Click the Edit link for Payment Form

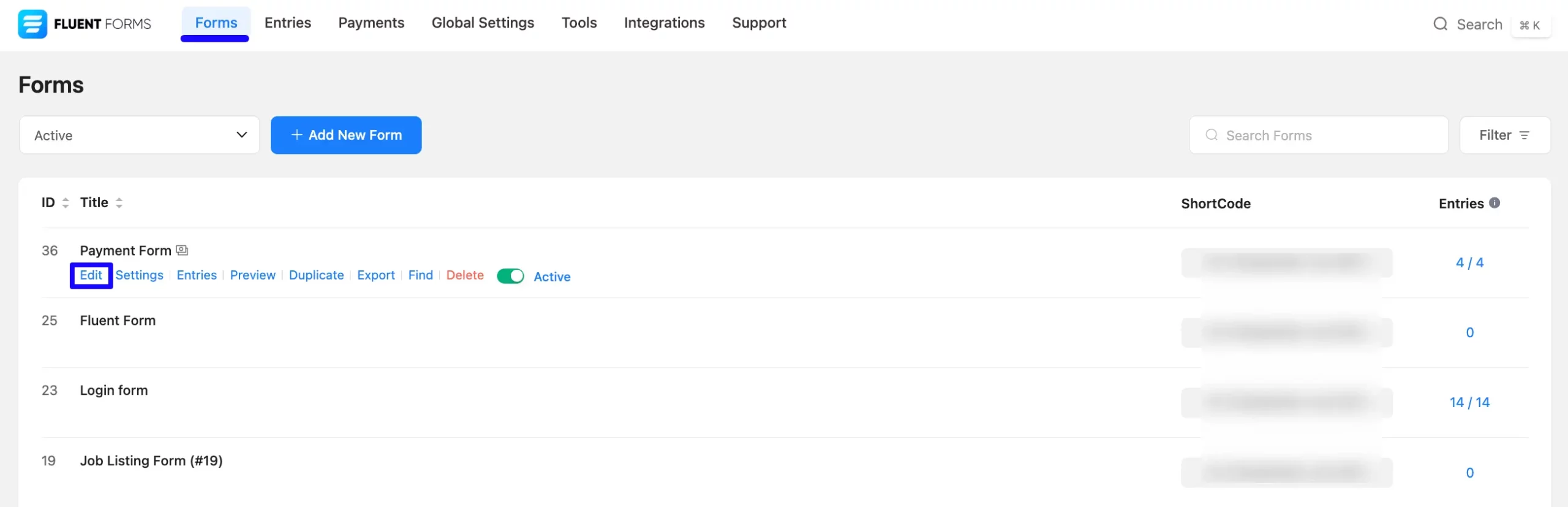(x=91, y=275)
